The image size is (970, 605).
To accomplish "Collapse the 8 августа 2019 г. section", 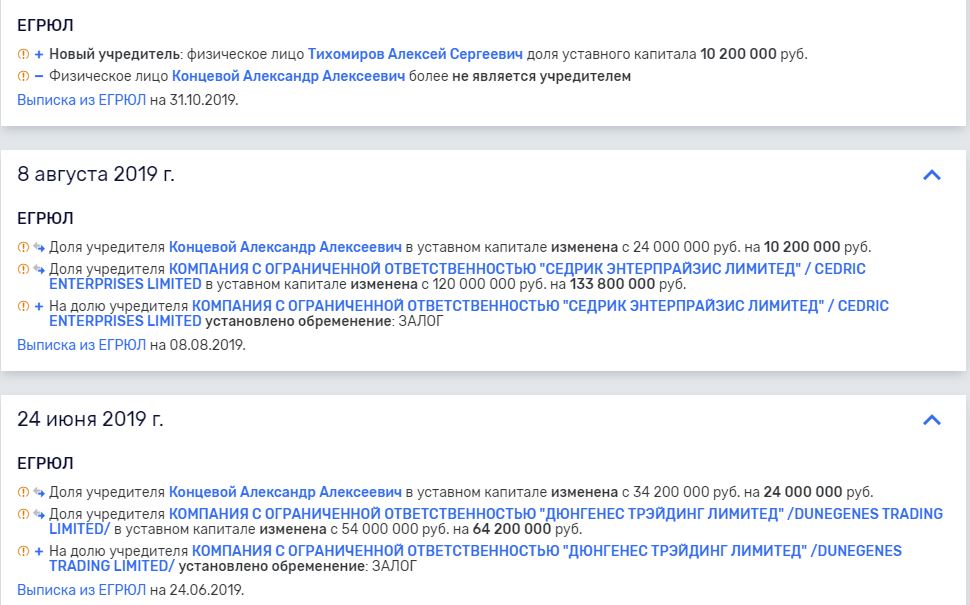I will click(931, 175).
